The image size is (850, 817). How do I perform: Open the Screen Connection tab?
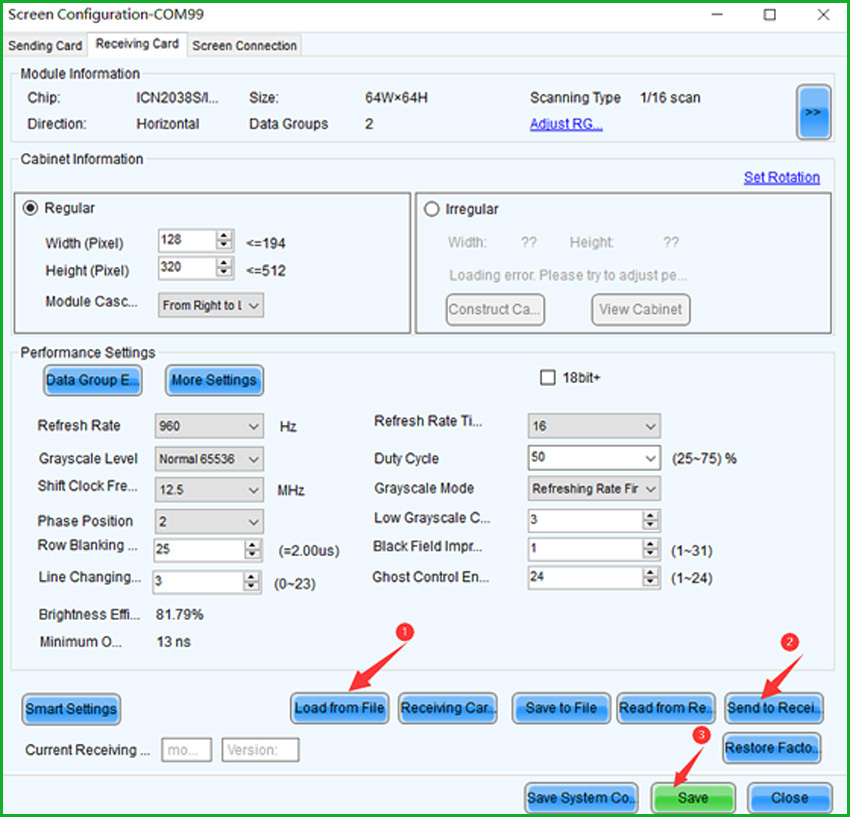[244, 45]
